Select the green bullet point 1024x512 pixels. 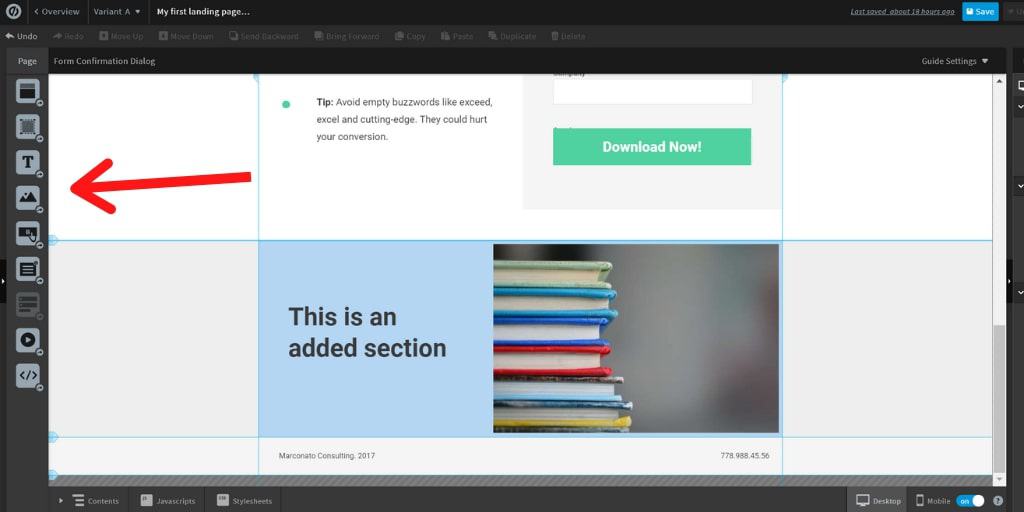pyautogui.click(x=285, y=104)
